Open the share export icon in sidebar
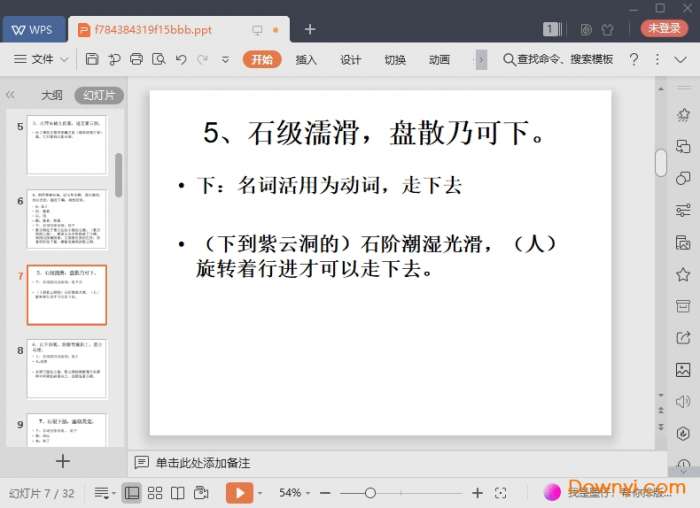 point(683,338)
